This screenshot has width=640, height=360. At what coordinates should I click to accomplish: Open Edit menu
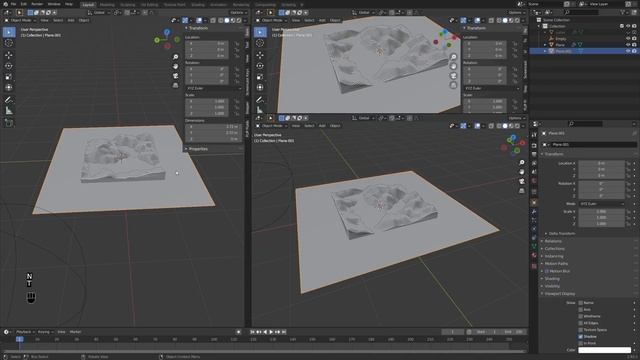24,4
